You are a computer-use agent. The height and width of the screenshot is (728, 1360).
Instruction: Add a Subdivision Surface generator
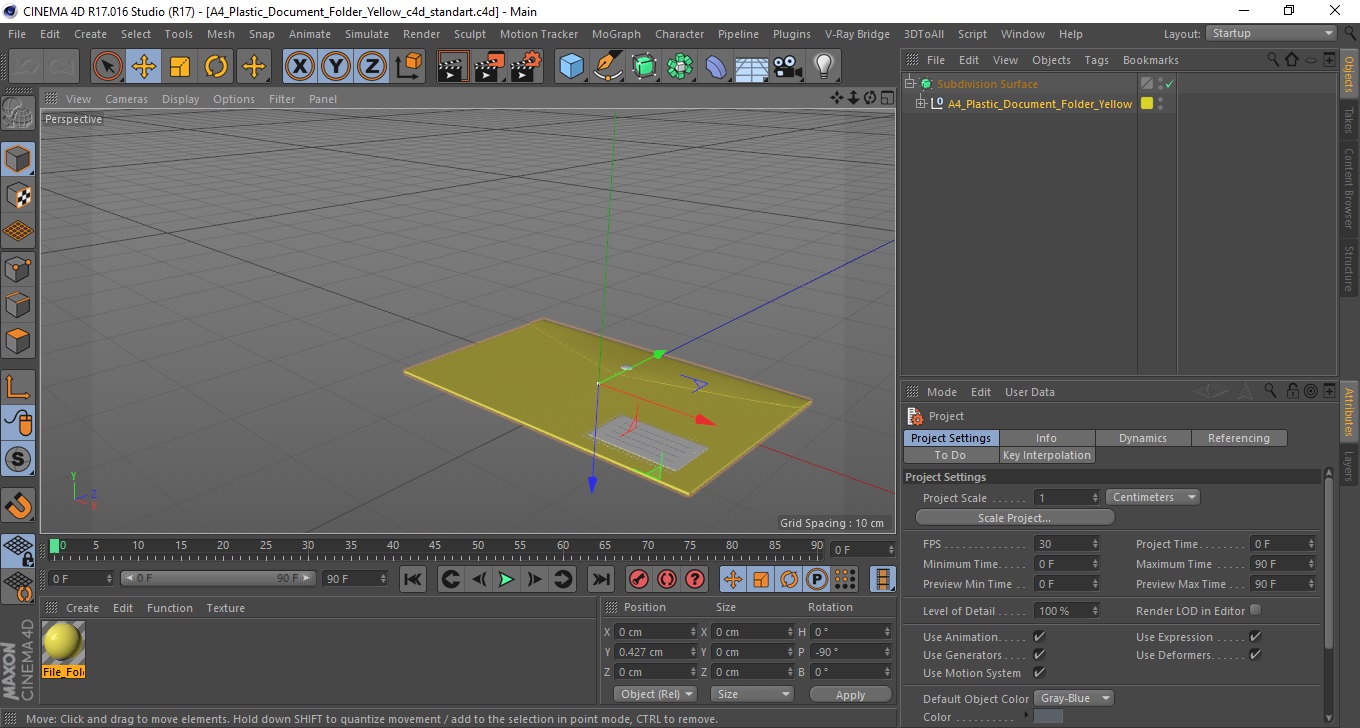click(644, 67)
